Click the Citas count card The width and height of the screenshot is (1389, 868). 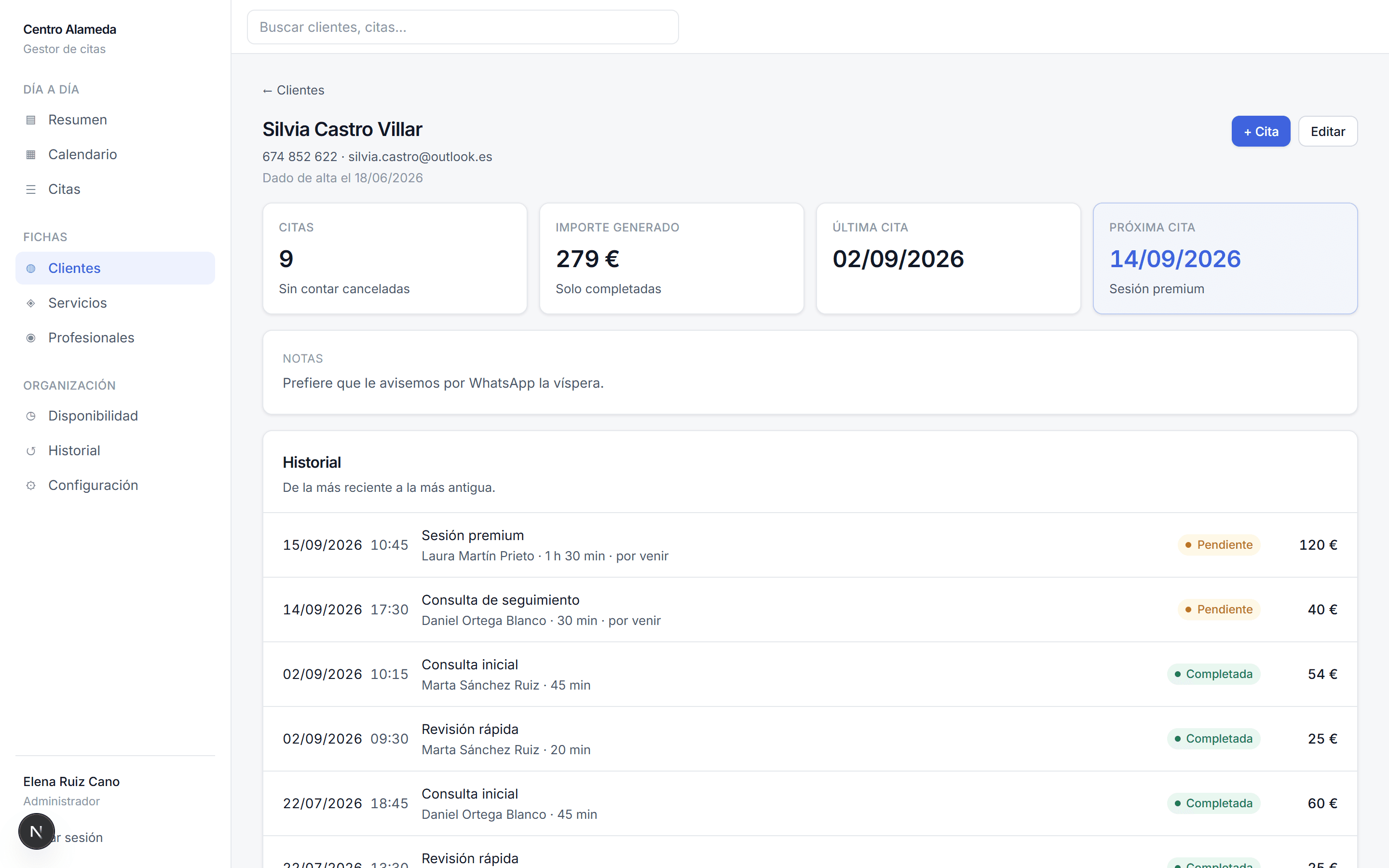395,258
